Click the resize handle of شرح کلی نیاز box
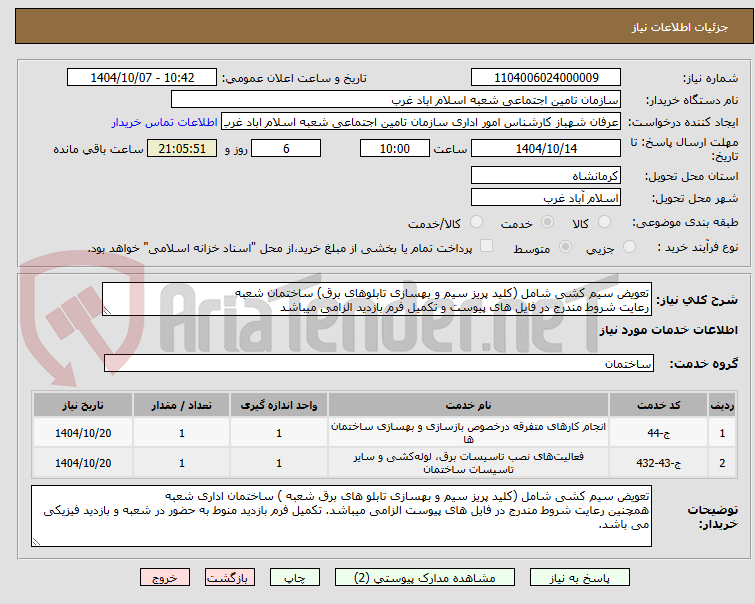 tap(107, 311)
